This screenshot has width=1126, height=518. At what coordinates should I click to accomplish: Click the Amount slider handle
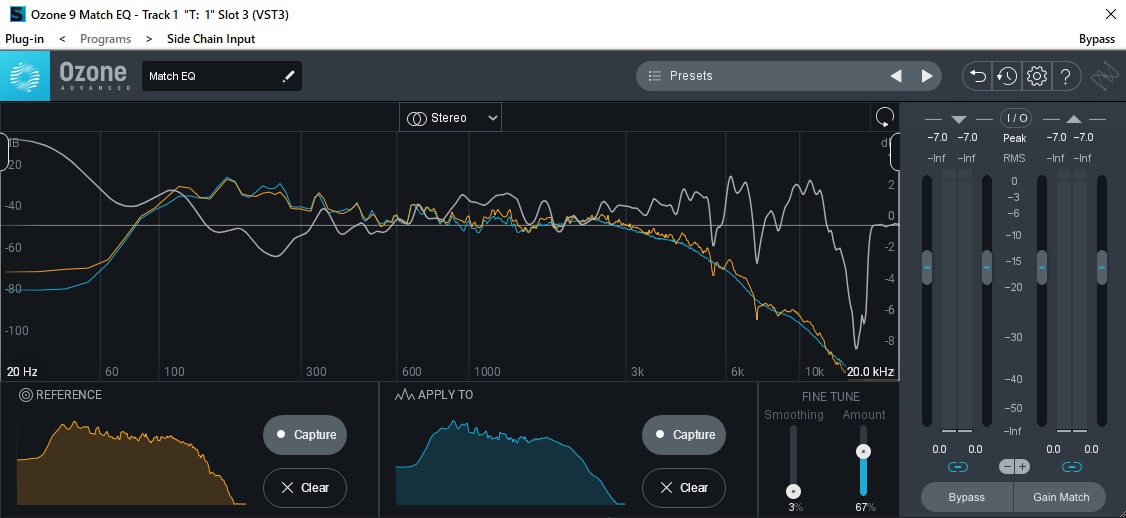(x=863, y=452)
